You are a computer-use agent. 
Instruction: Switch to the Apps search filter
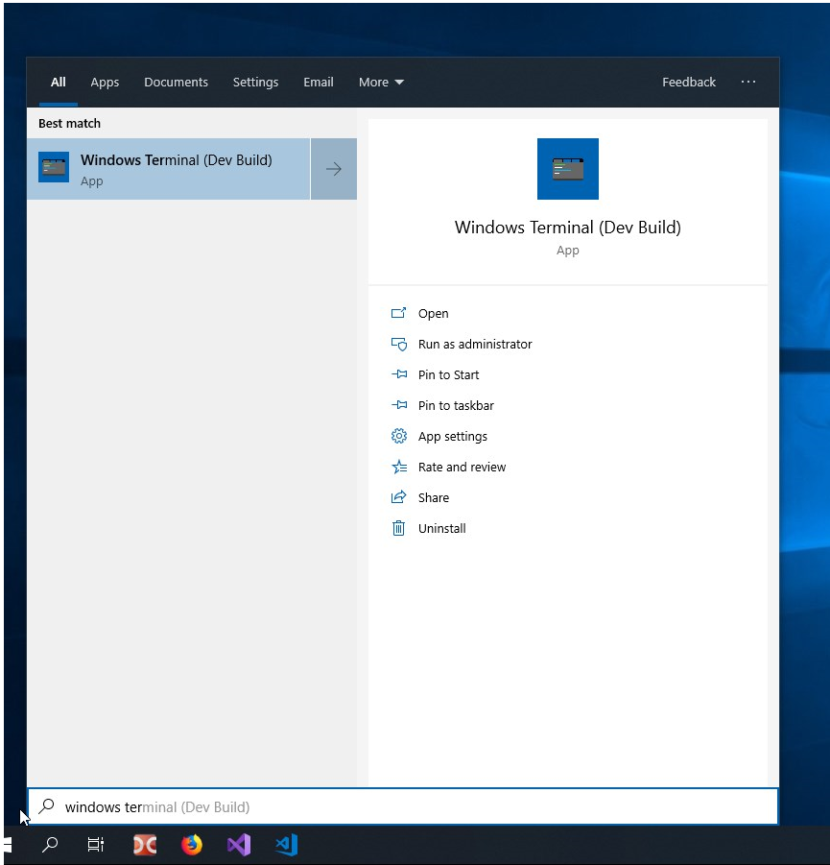click(104, 82)
